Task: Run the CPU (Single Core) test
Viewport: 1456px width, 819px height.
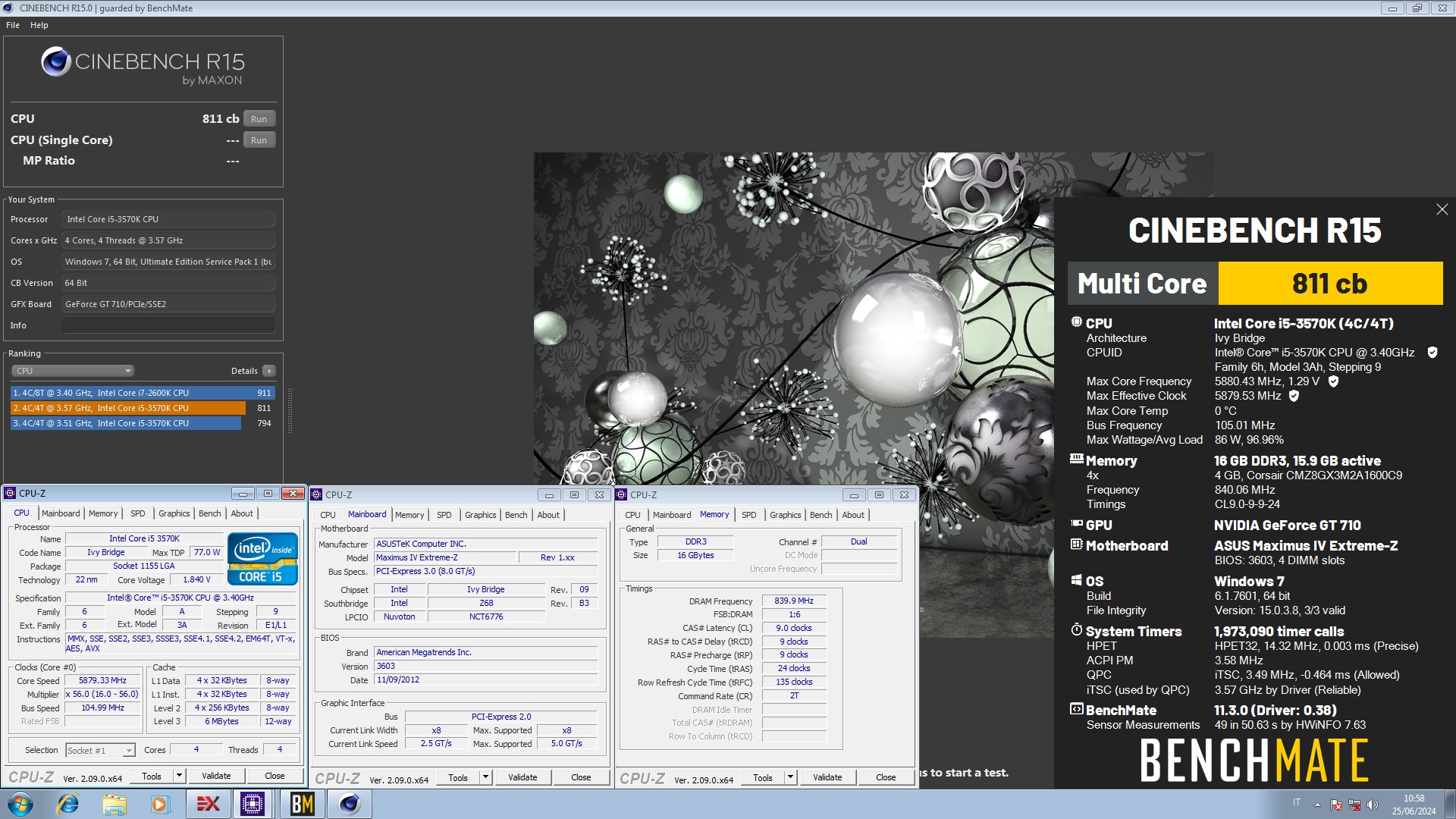Action: [x=259, y=140]
